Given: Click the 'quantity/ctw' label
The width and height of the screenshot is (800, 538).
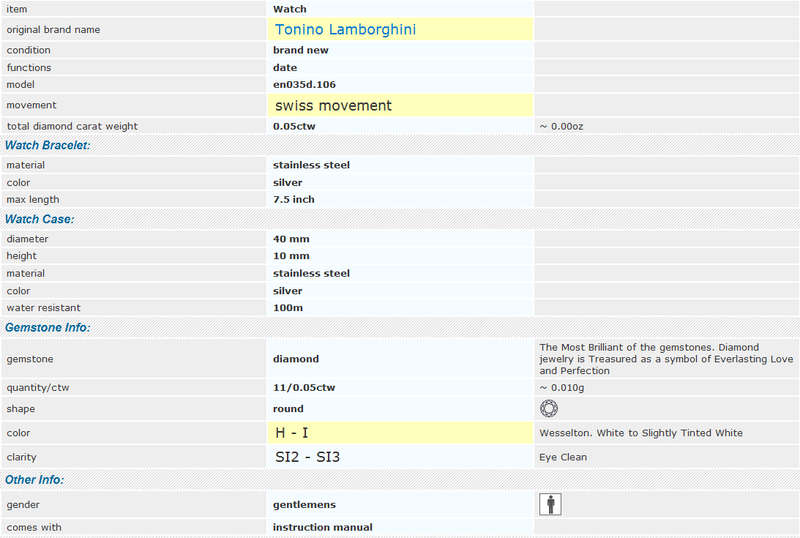Looking at the screenshot, I should point(38,387).
